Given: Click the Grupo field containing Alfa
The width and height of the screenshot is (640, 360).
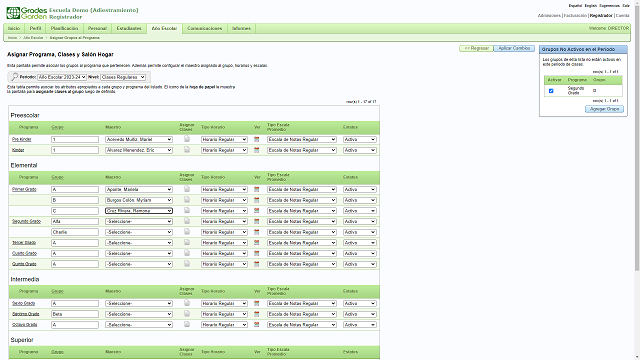Looking at the screenshot, I should click(75, 221).
